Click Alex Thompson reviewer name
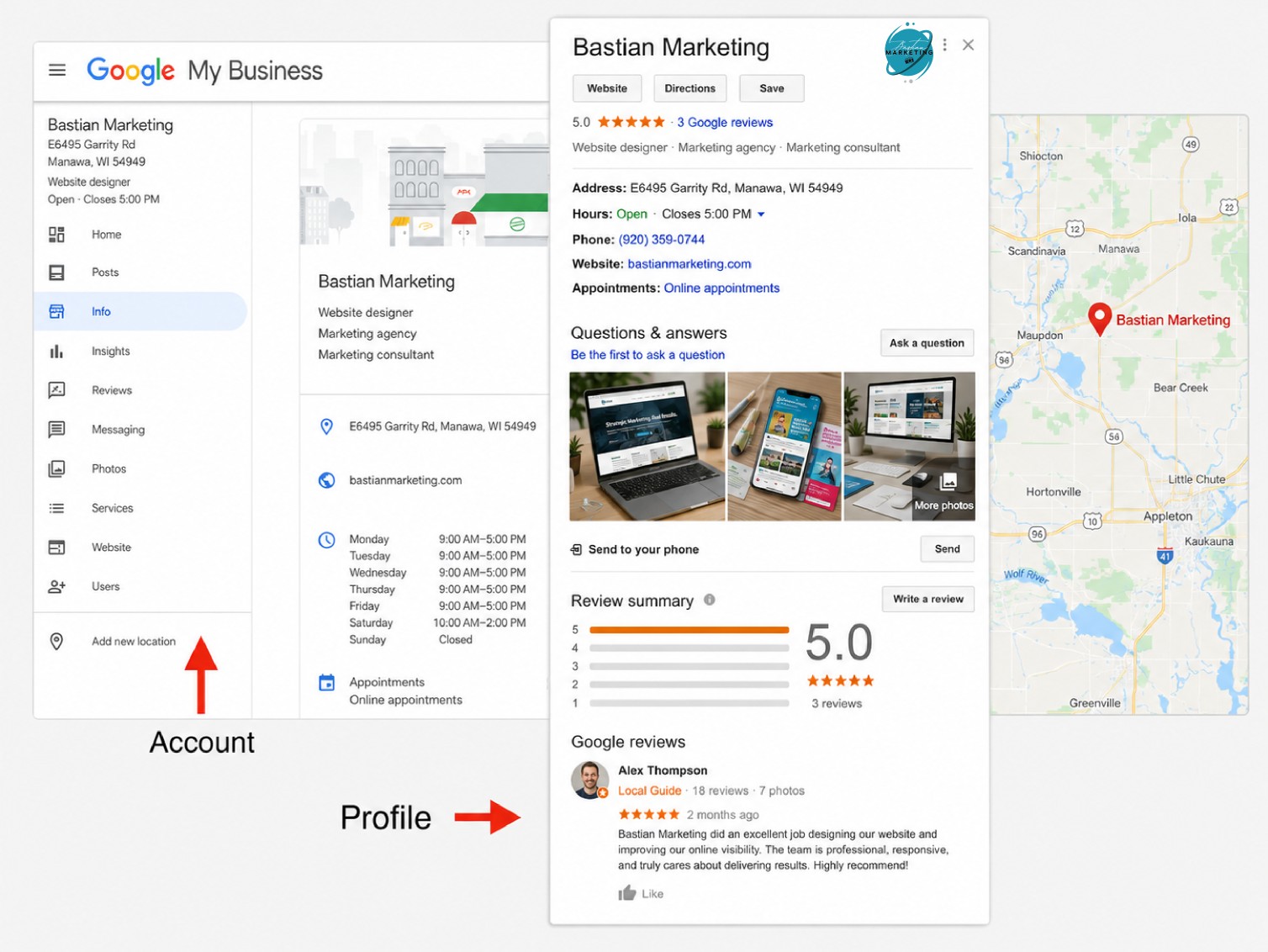1268x952 pixels. pyautogui.click(x=663, y=770)
